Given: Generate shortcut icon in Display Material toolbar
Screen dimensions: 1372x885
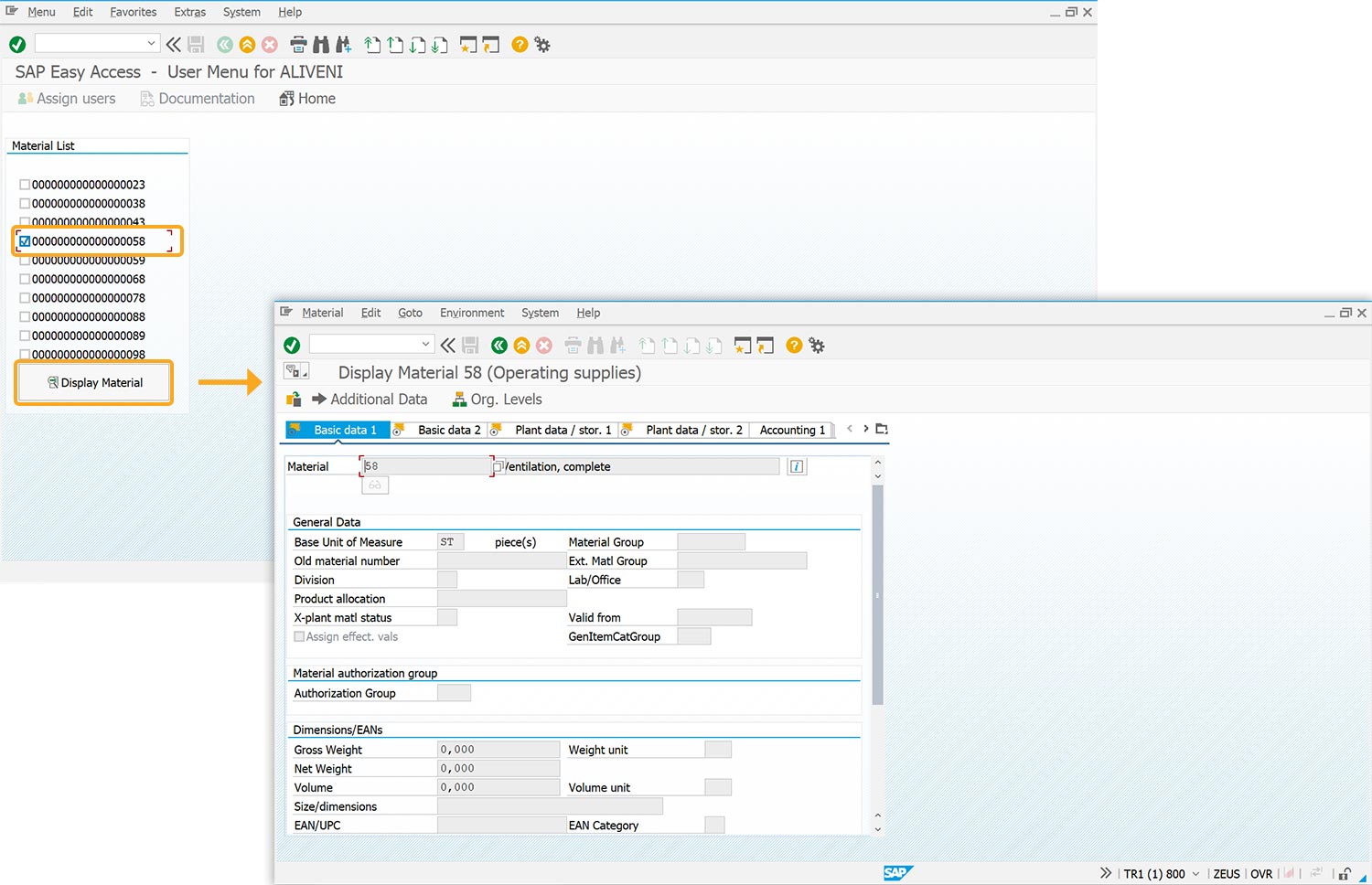Looking at the screenshot, I should click(x=766, y=345).
